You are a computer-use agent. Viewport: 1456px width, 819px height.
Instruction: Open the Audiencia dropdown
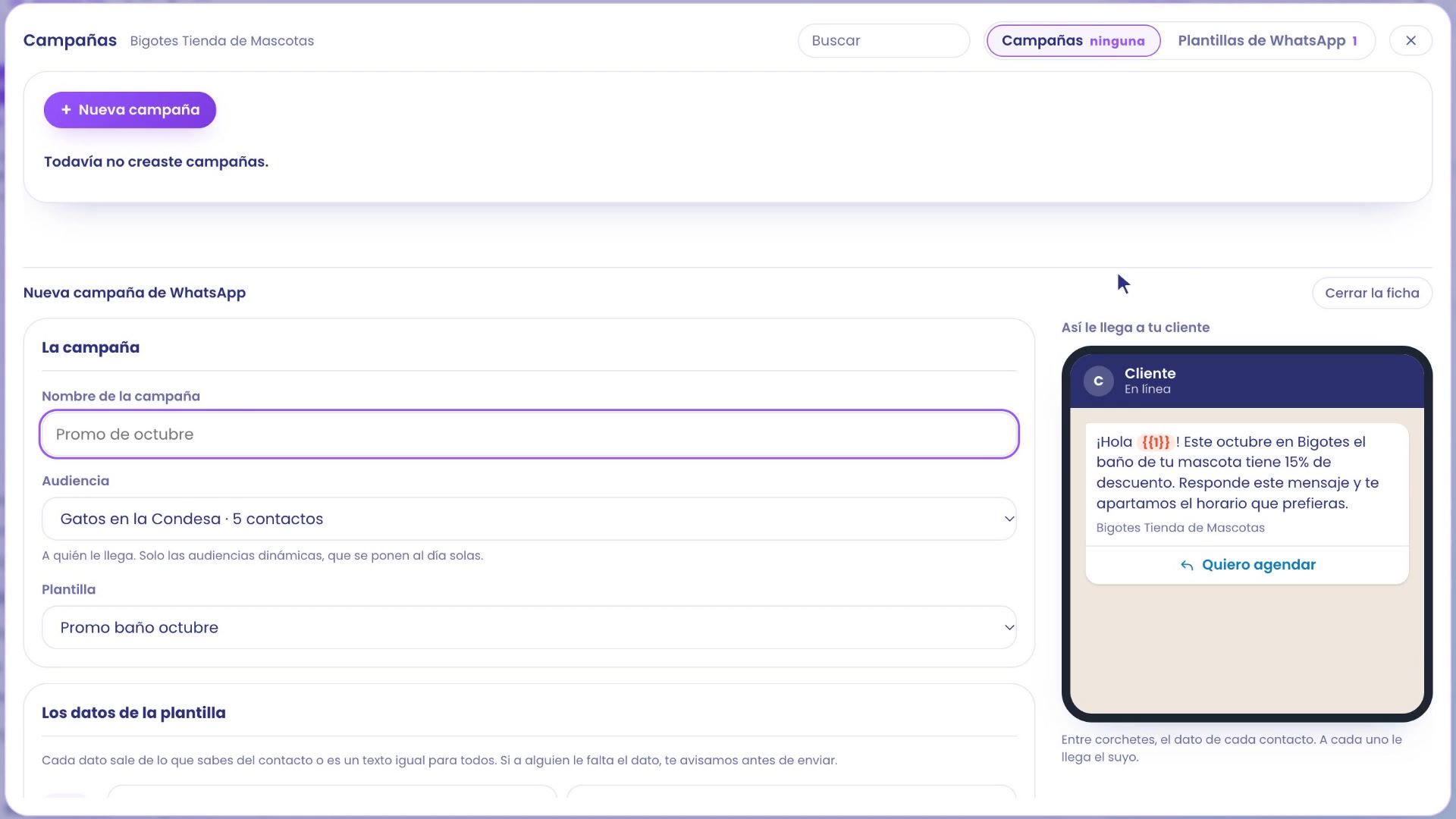tap(529, 519)
